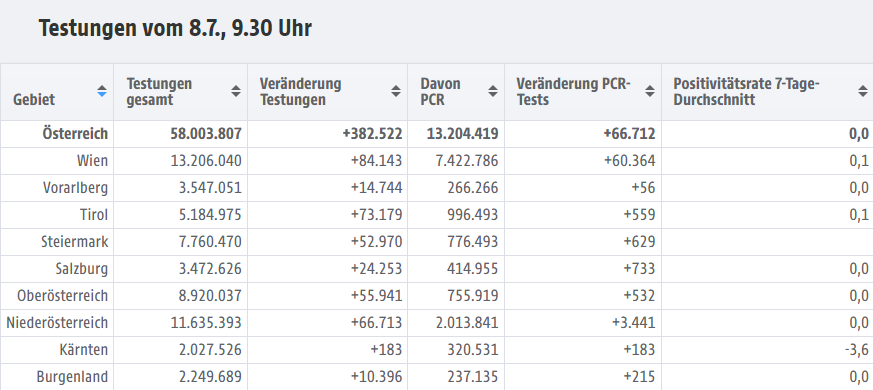Viewport: 873px width, 390px height.
Task: Select Steiermark region cell
Action: pos(75,242)
